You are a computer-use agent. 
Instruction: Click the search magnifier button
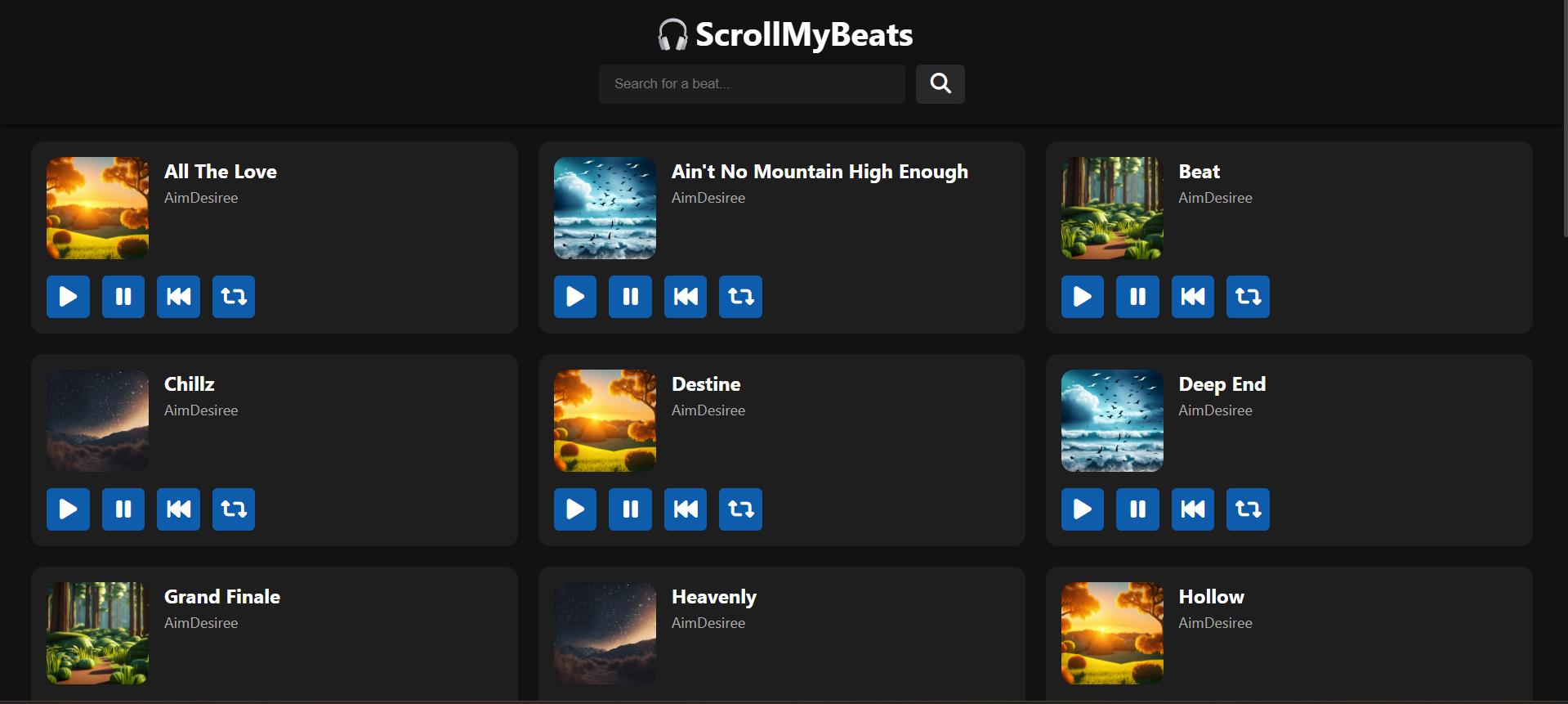[x=940, y=84]
